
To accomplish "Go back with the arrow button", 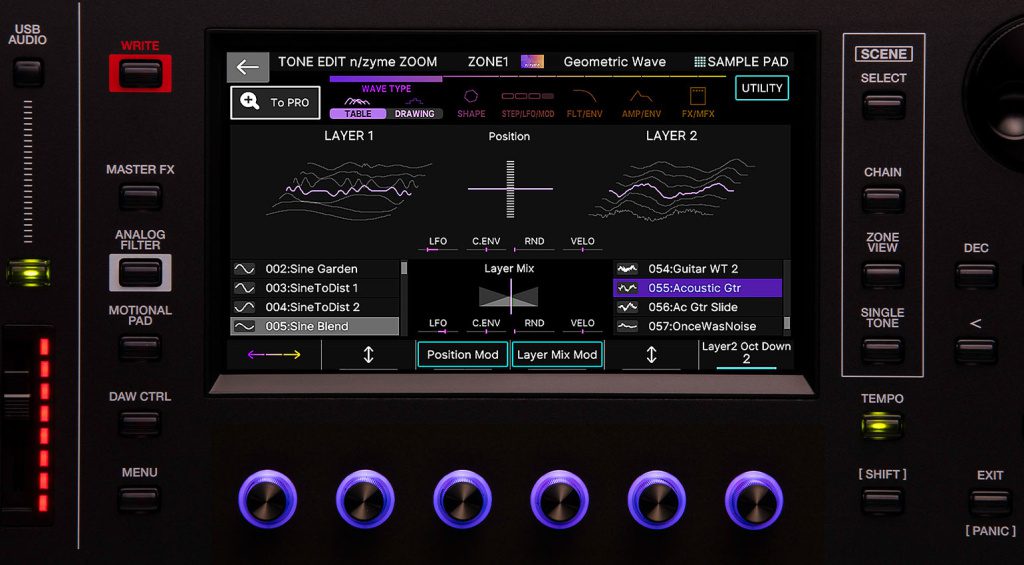I will pyautogui.click(x=248, y=67).
